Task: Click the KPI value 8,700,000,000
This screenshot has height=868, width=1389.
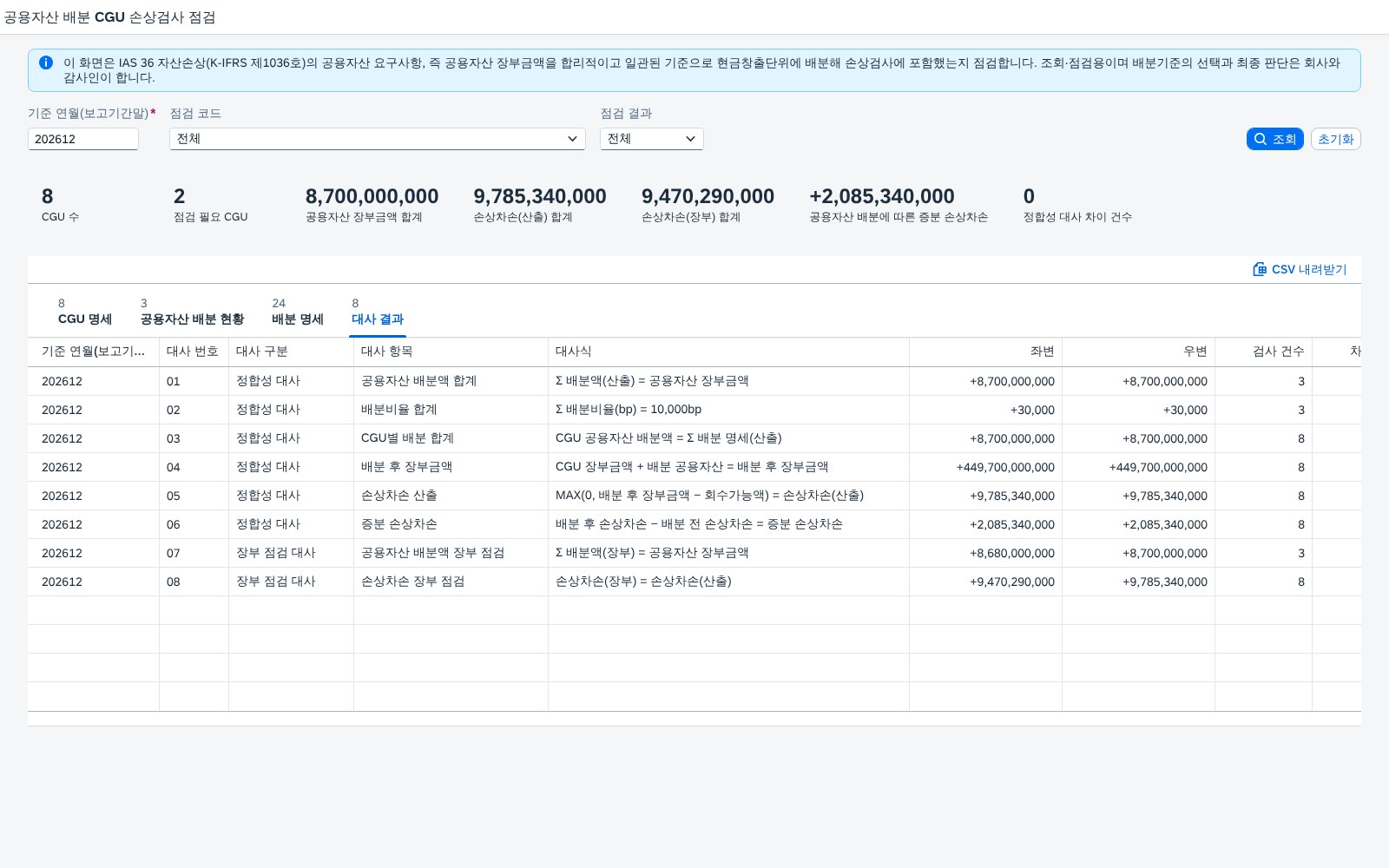Action: point(372,196)
